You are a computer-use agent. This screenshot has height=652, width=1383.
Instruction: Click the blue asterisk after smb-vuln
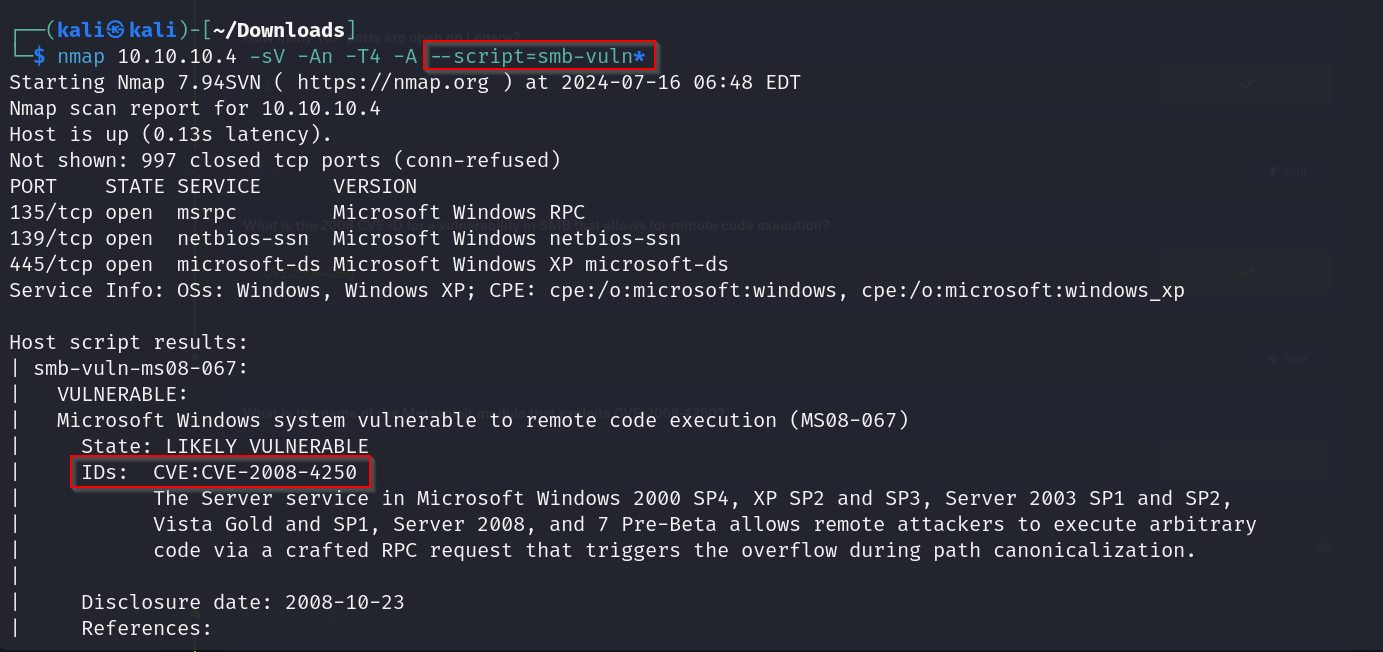tap(639, 56)
